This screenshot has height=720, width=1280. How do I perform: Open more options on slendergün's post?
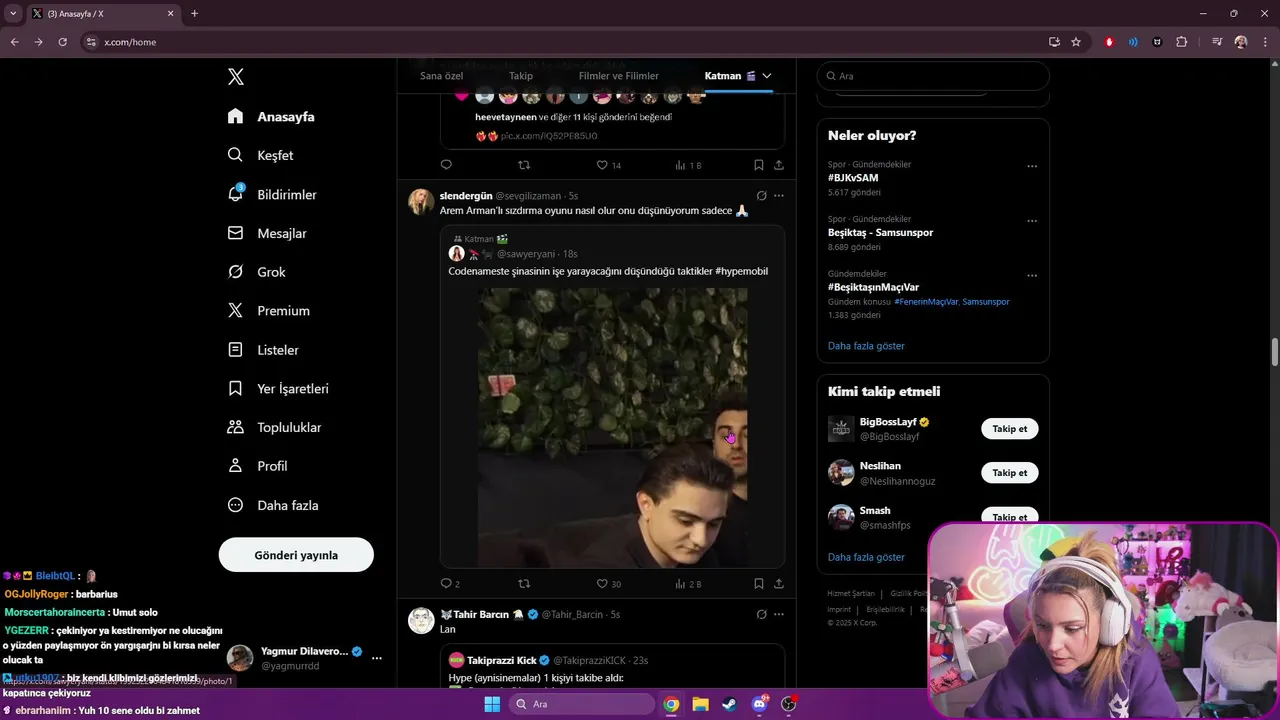point(779,196)
